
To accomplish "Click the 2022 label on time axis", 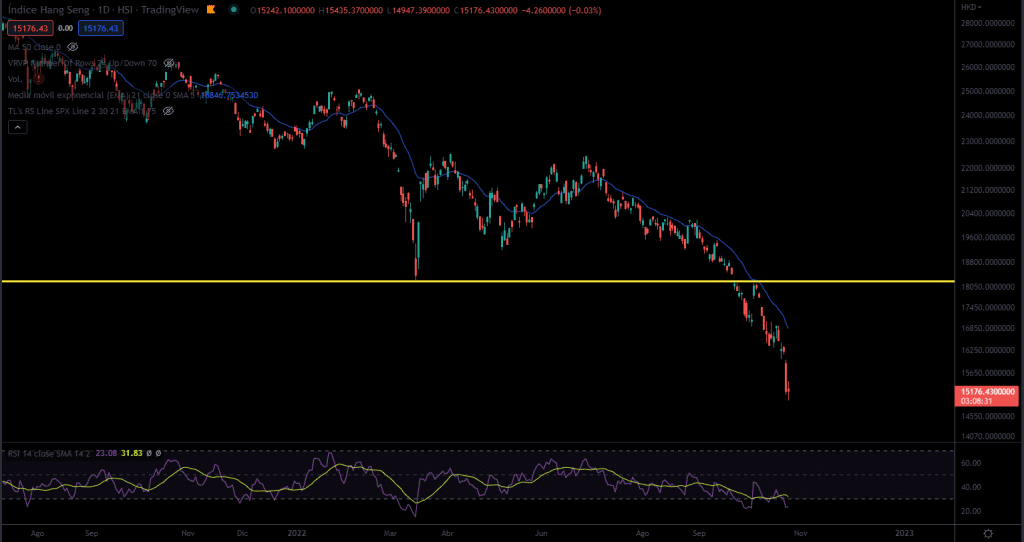I will [297, 533].
